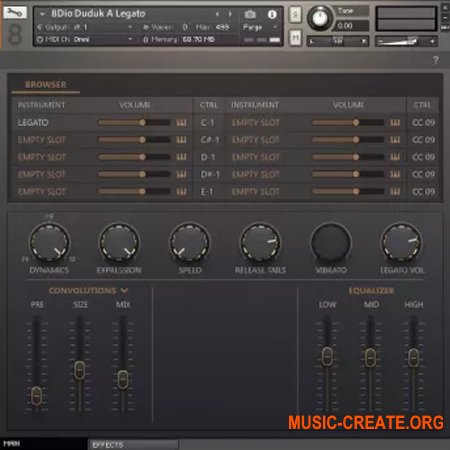Viewport: 450px width, 450px height.
Task: Click the Tune knob
Action: (320, 18)
